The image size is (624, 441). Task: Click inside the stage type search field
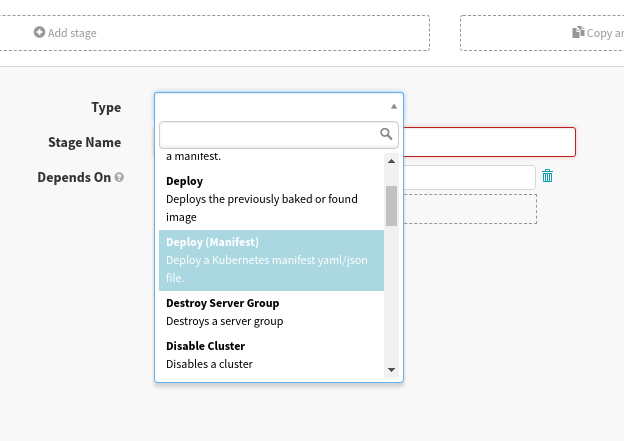pos(268,133)
